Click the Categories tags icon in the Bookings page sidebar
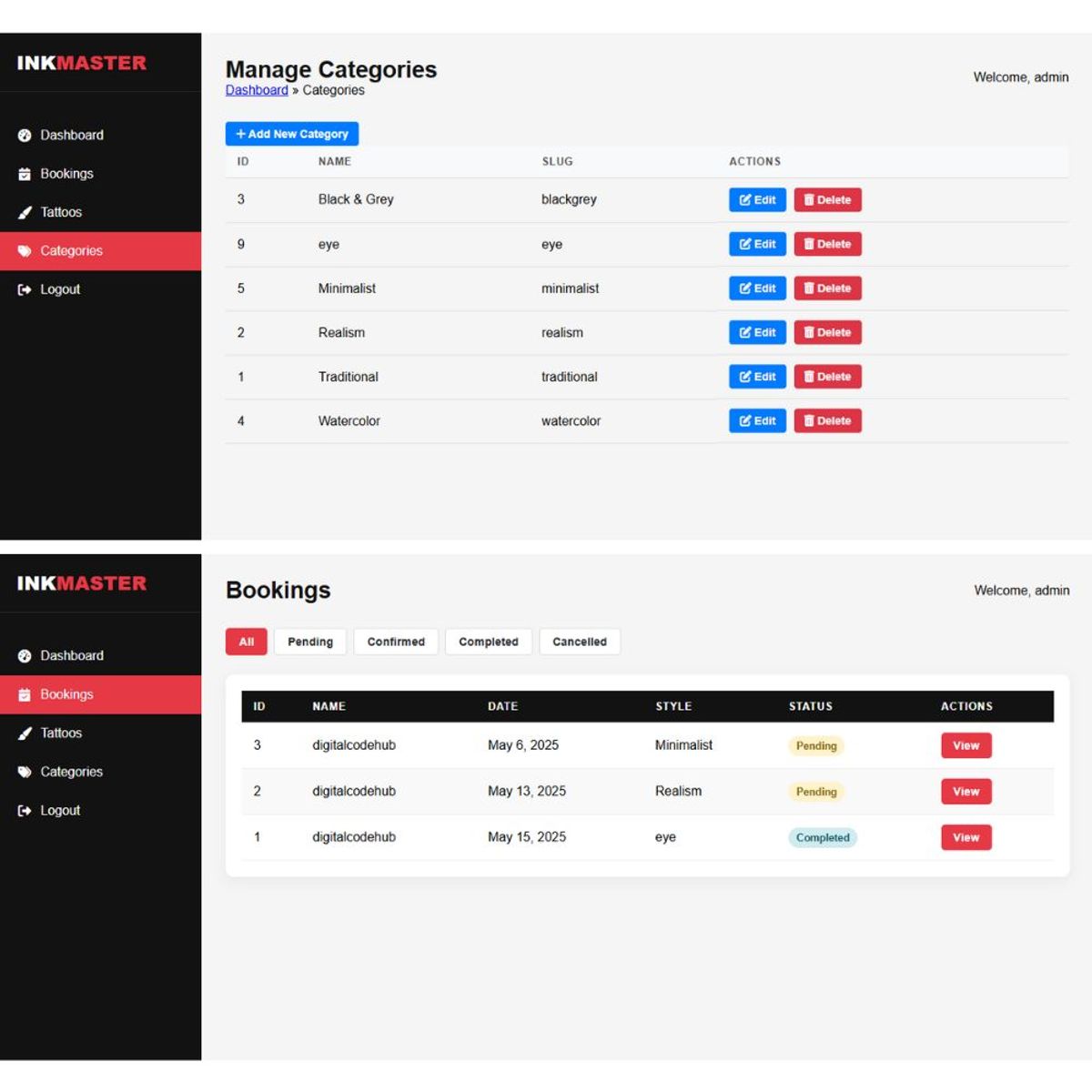This screenshot has height=1092, width=1092. pos(25,772)
